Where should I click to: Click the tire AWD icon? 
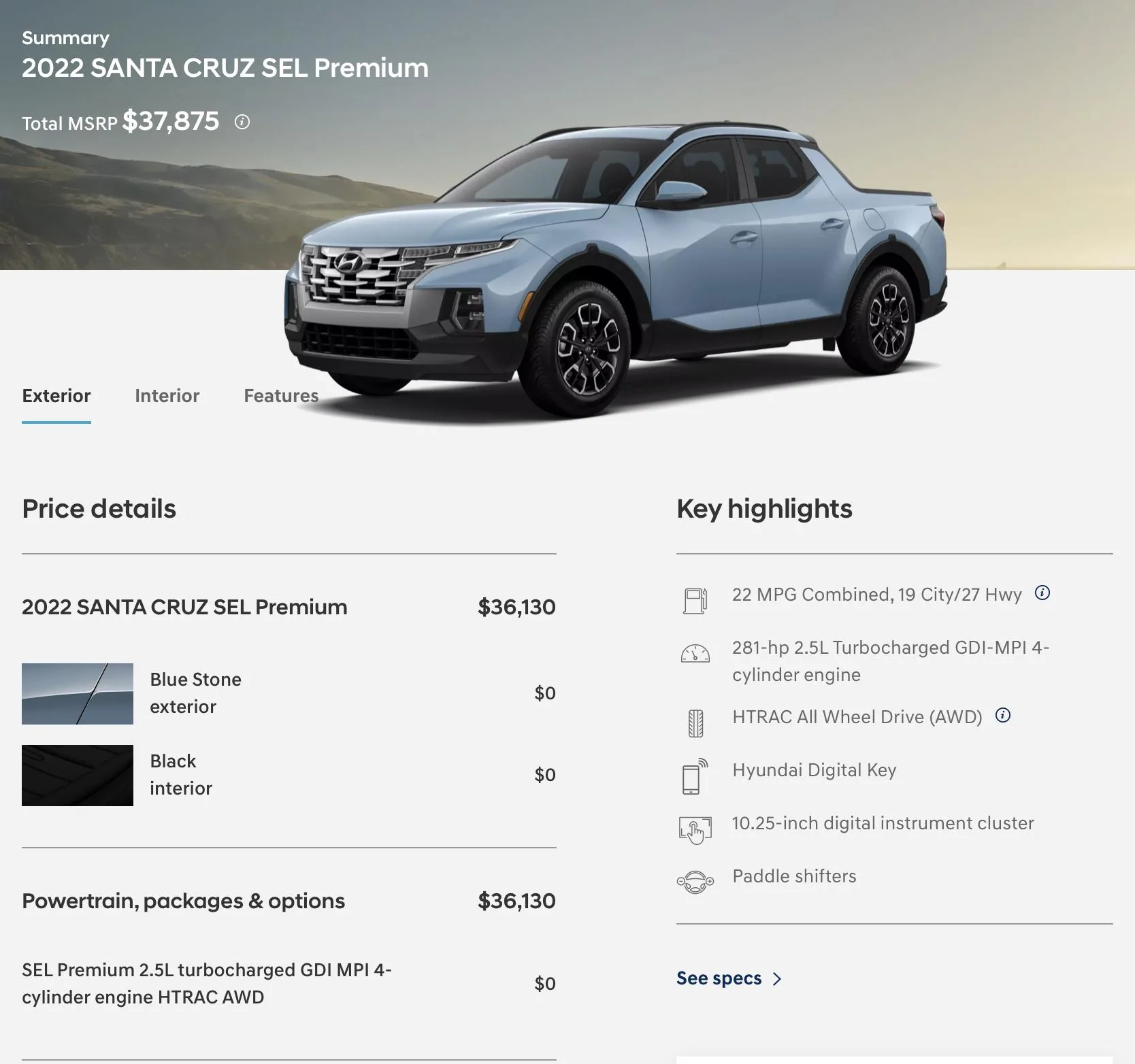[695, 723]
